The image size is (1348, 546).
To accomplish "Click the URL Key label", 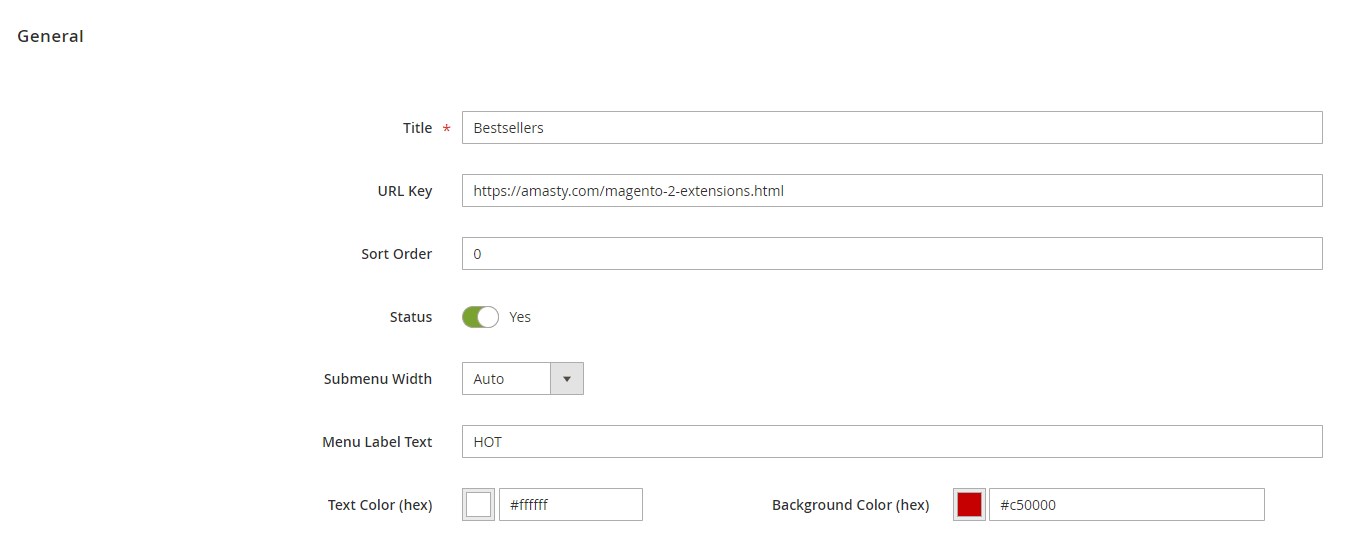I will pyautogui.click(x=405, y=191).
